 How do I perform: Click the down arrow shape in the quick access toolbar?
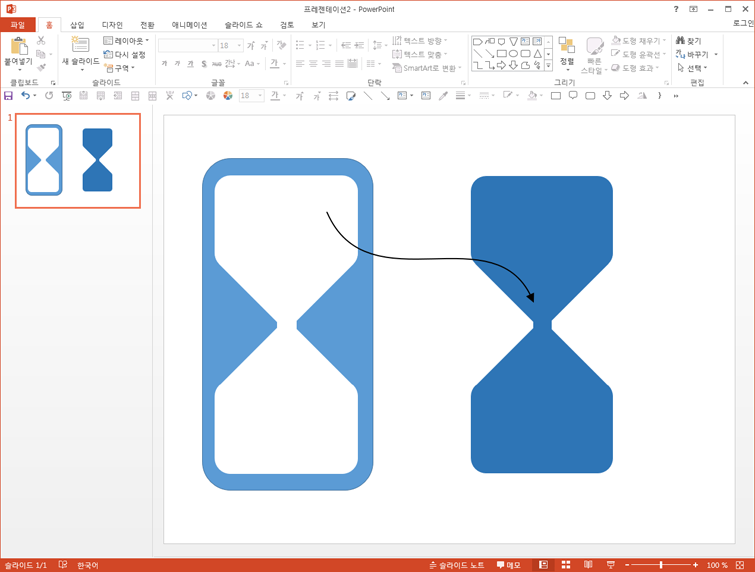[607, 96]
